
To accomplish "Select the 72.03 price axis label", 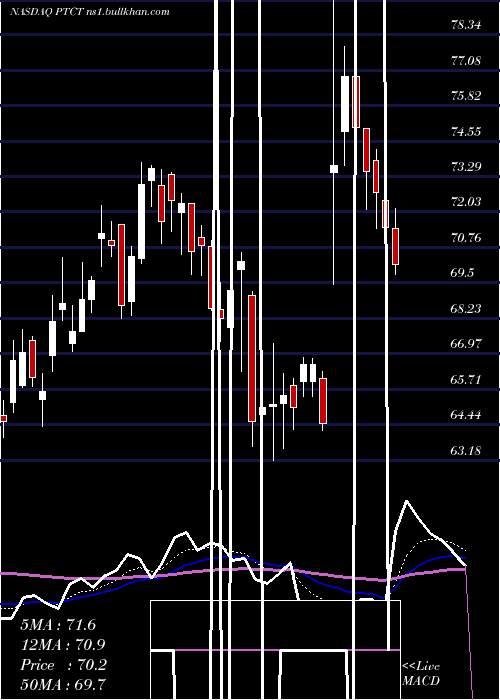I will 466,202.
